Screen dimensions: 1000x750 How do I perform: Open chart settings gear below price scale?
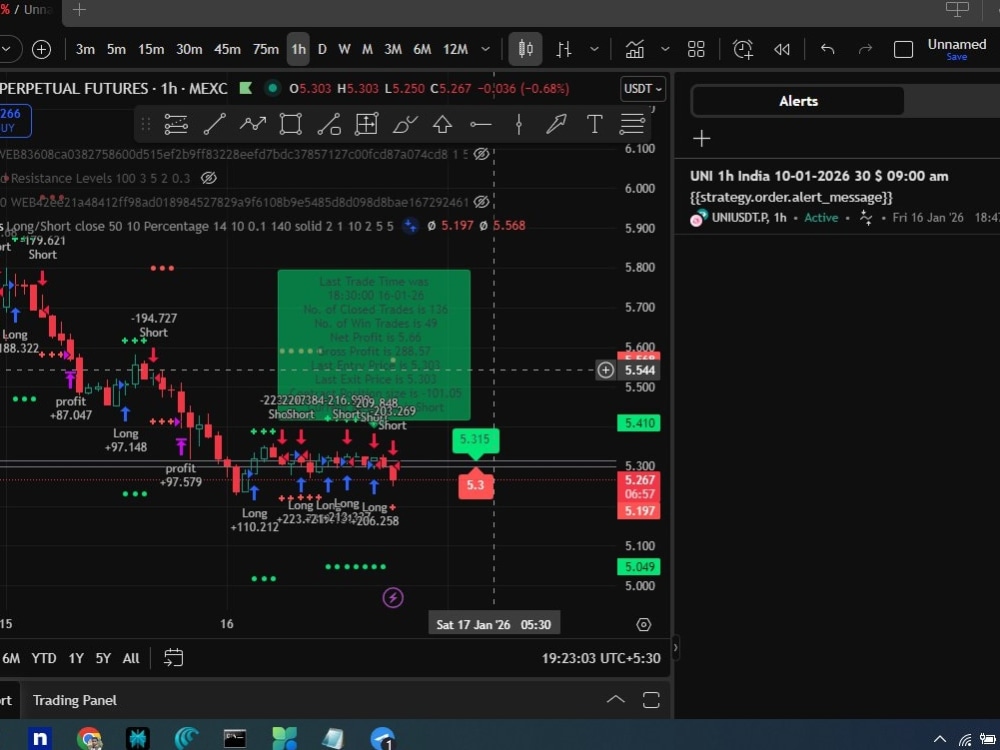(643, 624)
